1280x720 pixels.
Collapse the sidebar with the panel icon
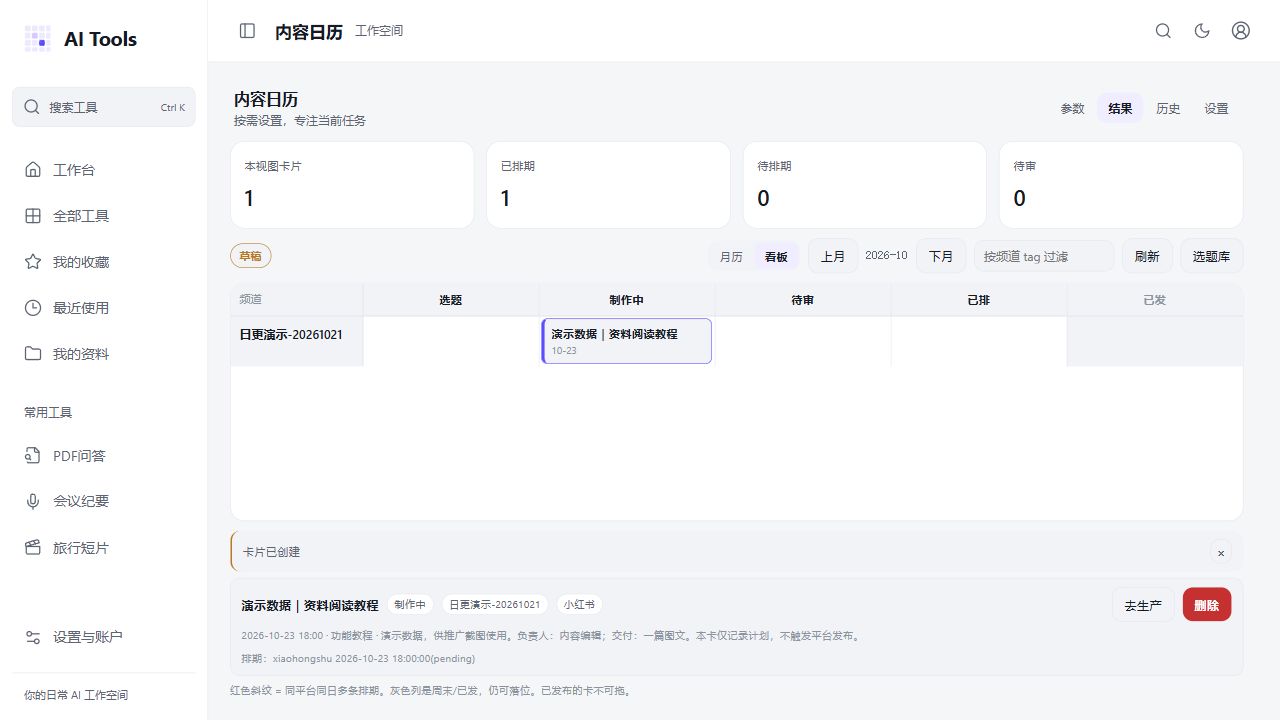click(247, 31)
